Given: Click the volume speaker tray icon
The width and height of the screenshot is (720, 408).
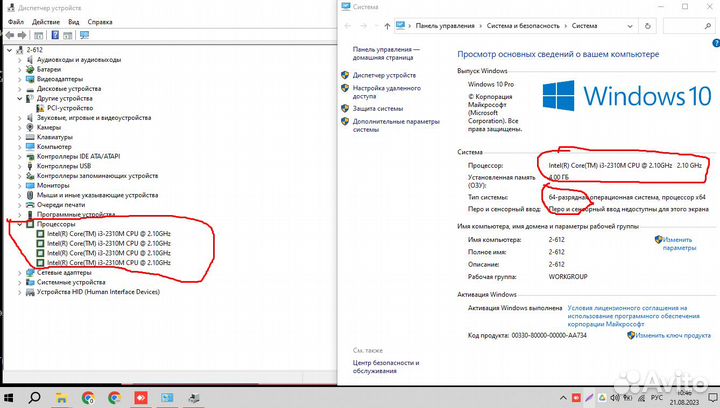Looking at the screenshot, I should coord(615,398).
